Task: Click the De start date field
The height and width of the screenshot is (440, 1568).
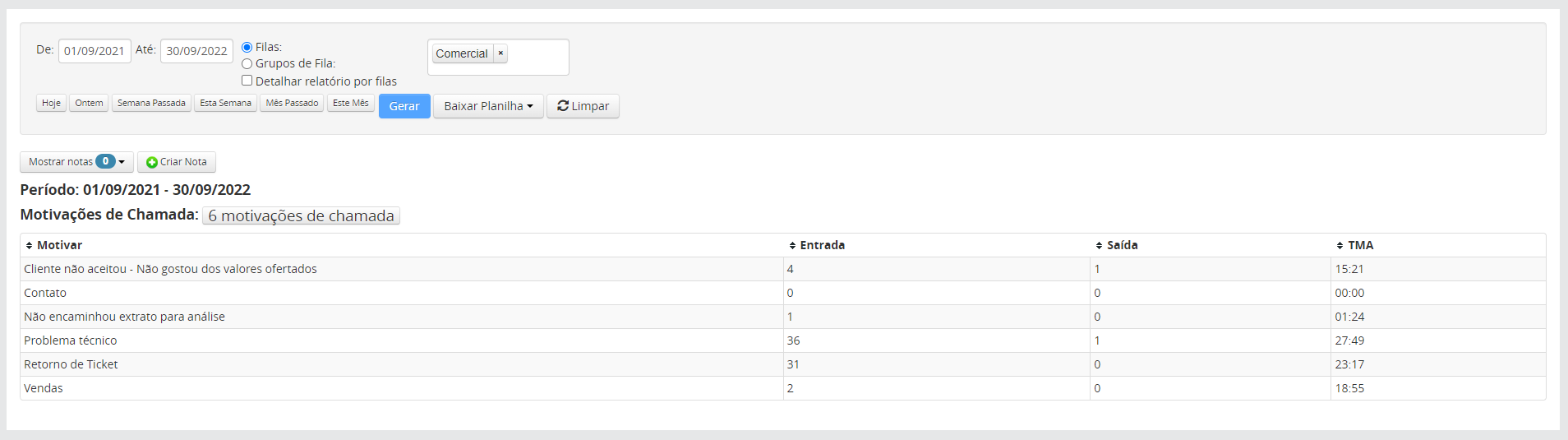Action: pyautogui.click(x=95, y=51)
